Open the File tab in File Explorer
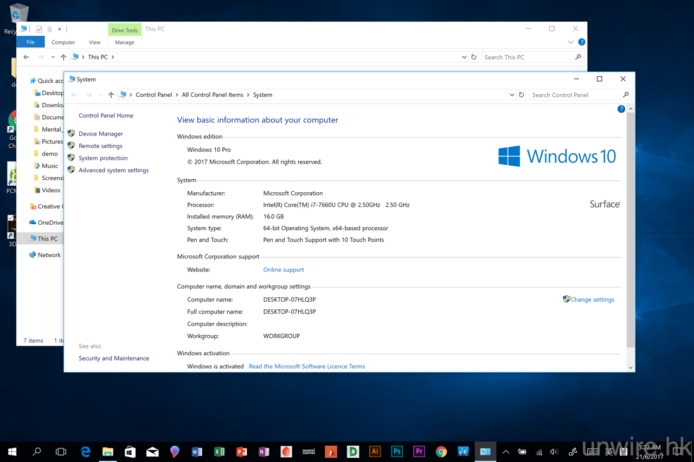 30,42
